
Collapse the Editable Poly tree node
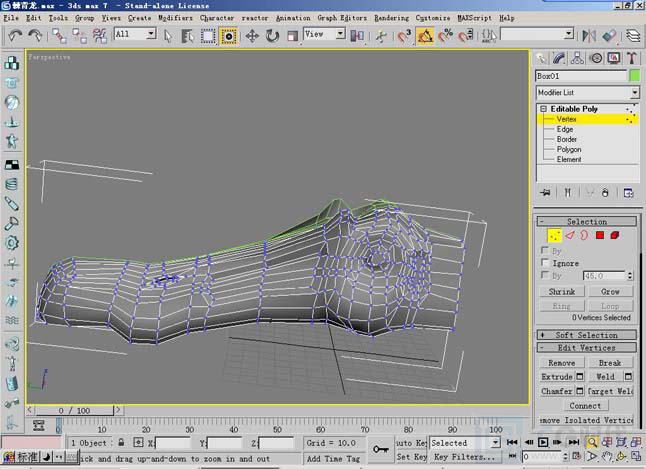(x=543, y=109)
